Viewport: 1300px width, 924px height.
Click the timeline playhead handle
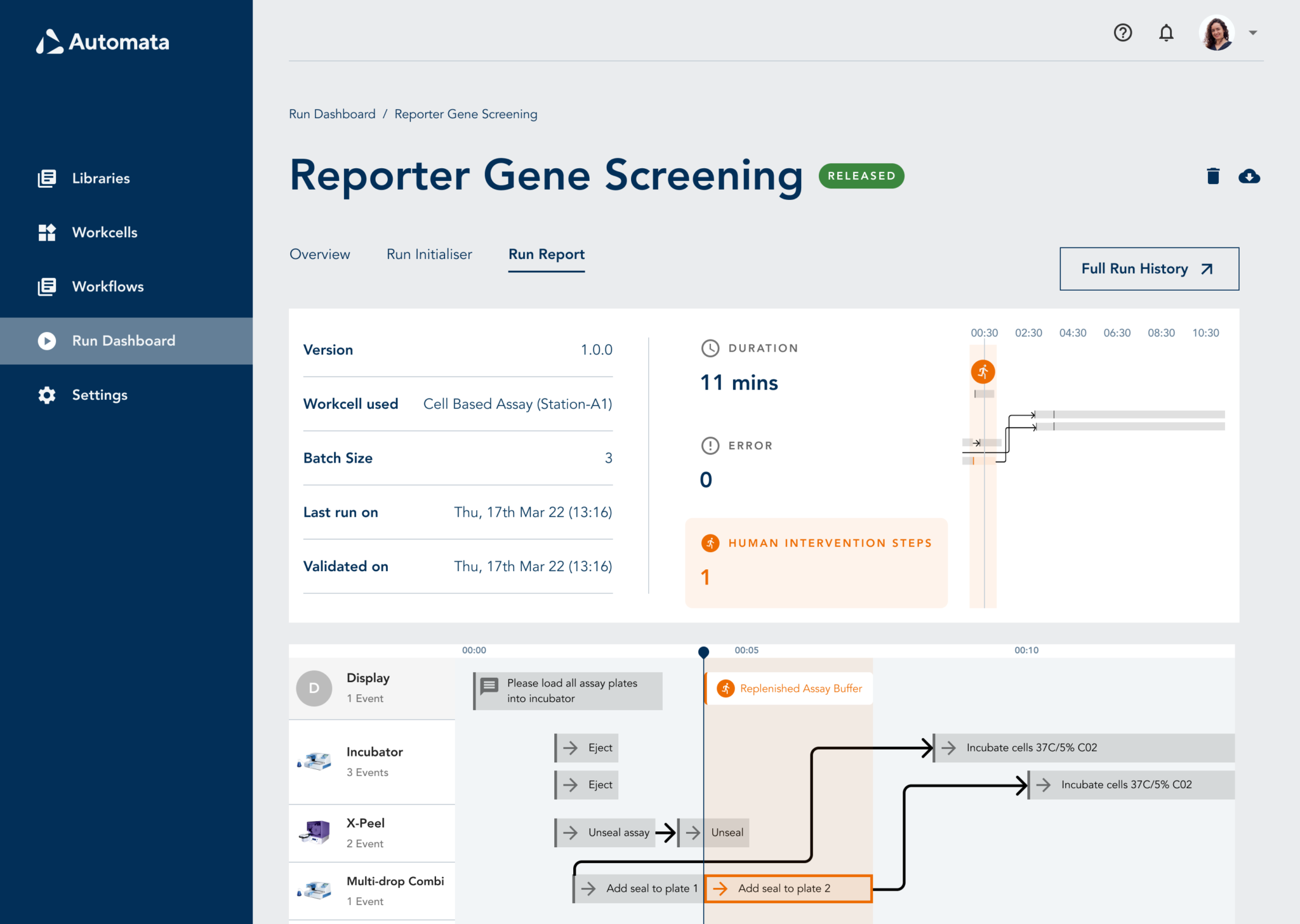point(703,652)
